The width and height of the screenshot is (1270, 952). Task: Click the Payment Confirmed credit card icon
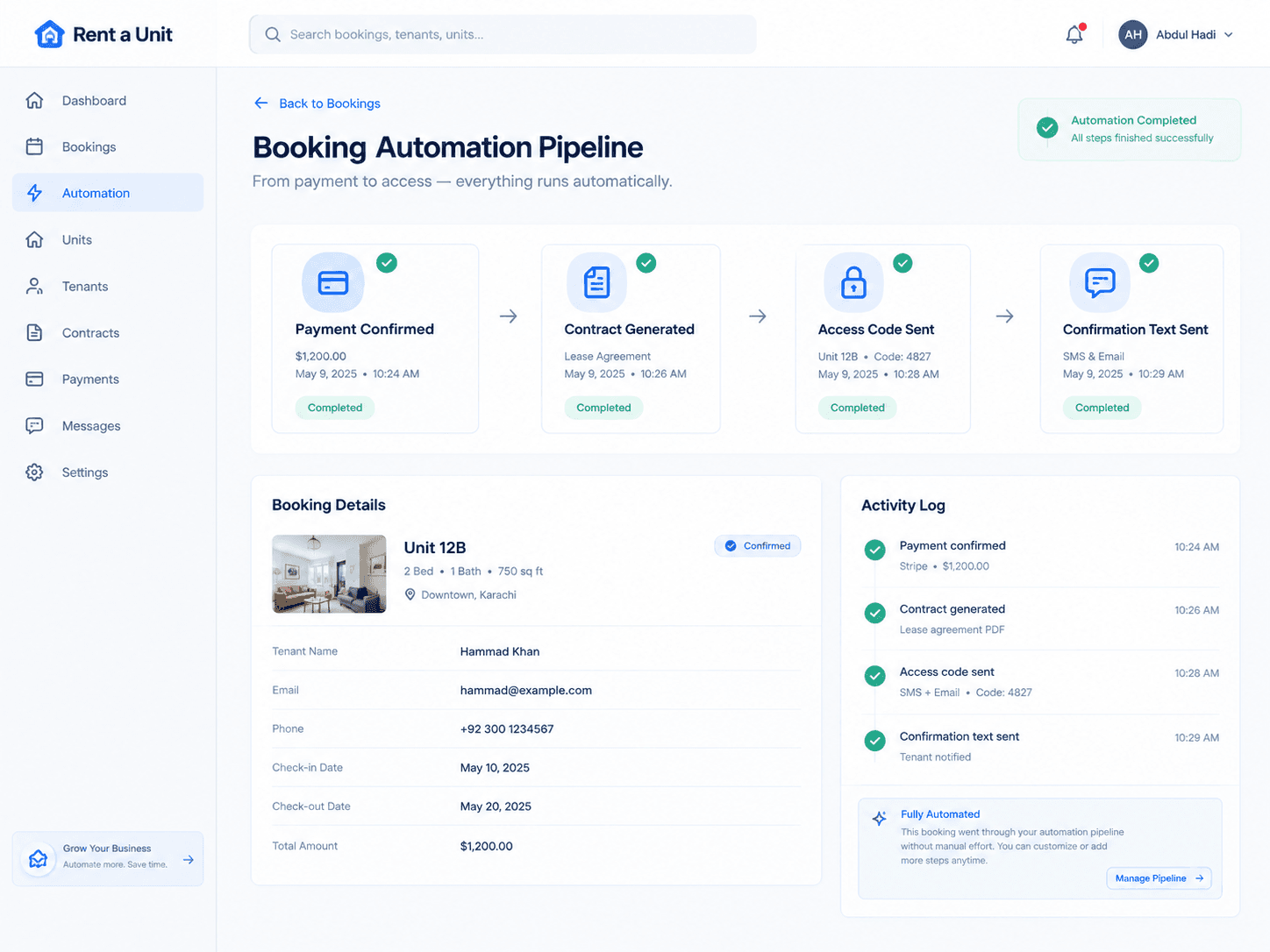click(333, 282)
